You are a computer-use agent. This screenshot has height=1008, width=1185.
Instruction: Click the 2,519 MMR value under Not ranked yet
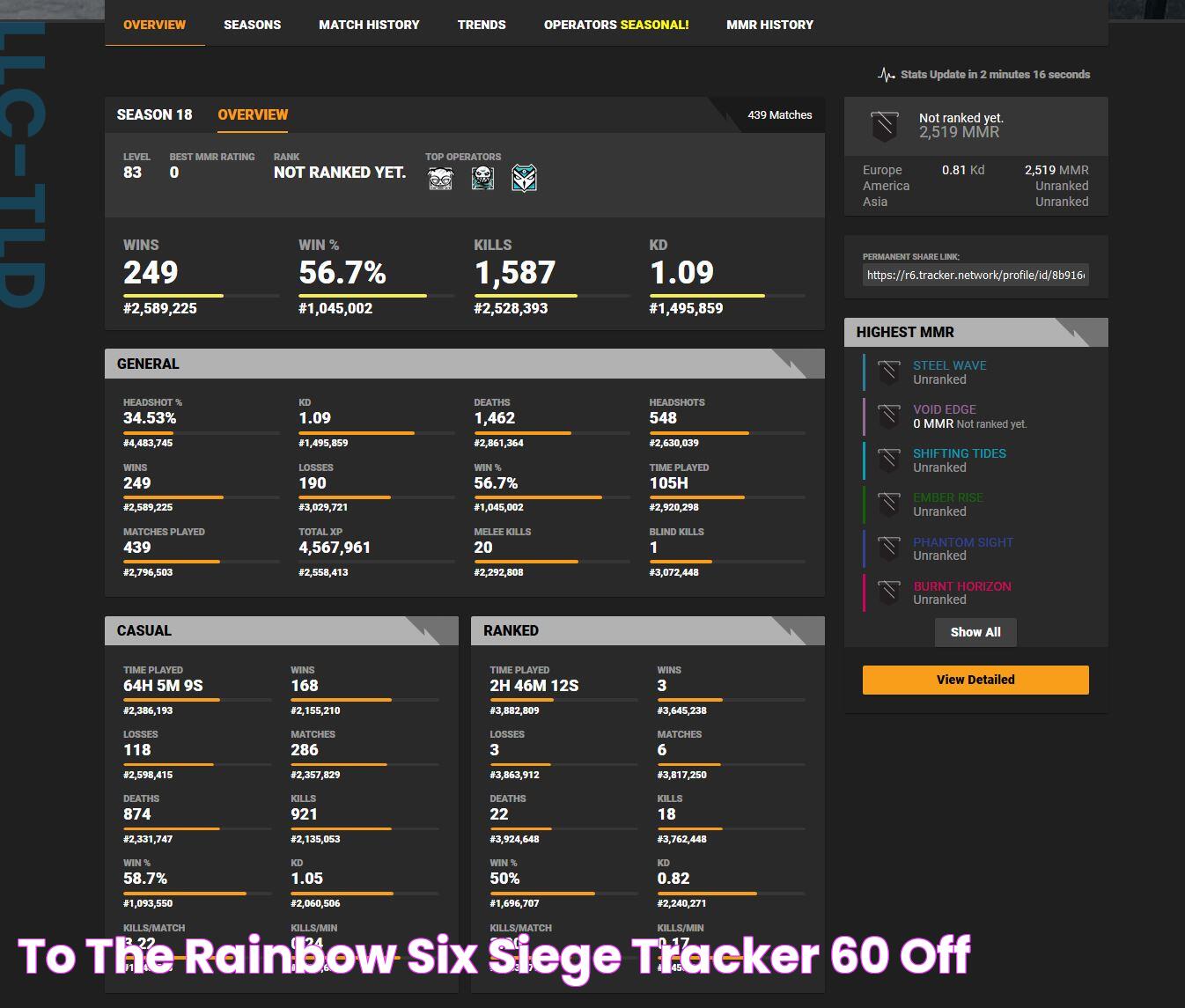coord(959,132)
